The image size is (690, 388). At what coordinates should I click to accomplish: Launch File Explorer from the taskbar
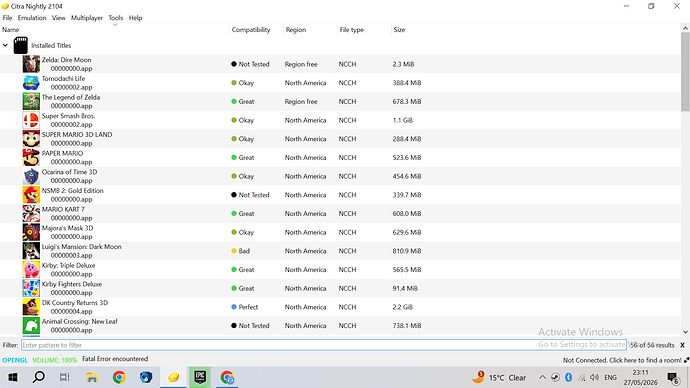[92, 377]
